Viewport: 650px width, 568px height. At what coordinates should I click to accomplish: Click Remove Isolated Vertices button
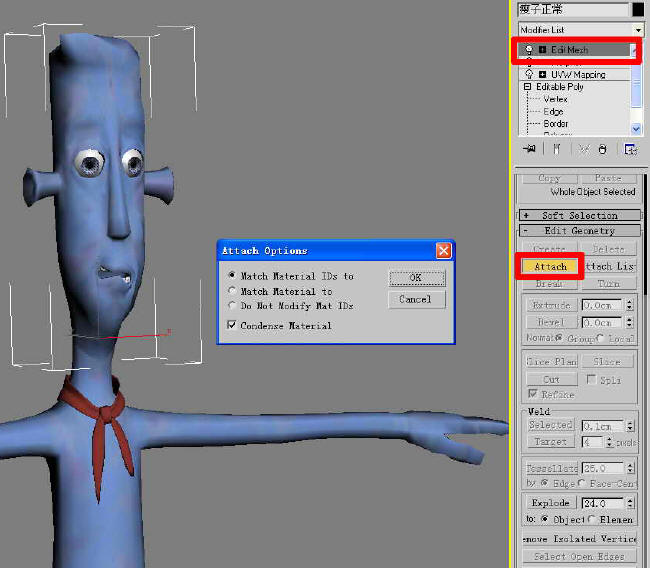580,539
